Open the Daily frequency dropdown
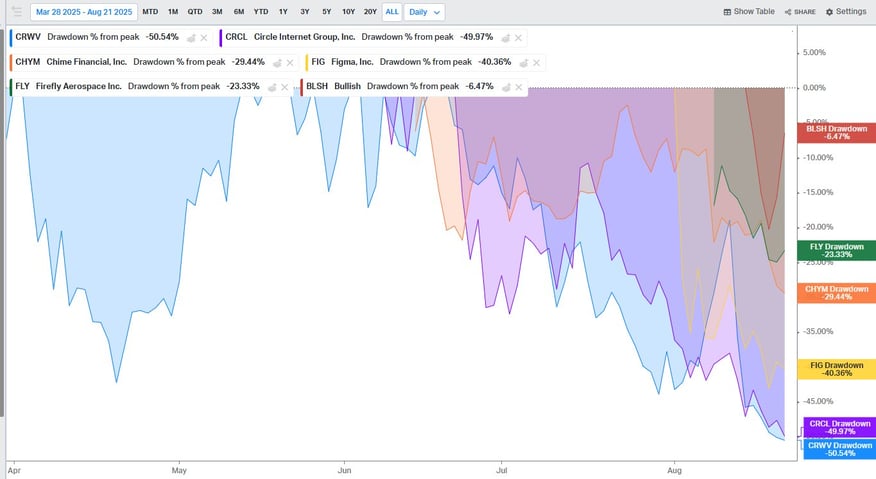This screenshot has width=876, height=479. pos(424,12)
